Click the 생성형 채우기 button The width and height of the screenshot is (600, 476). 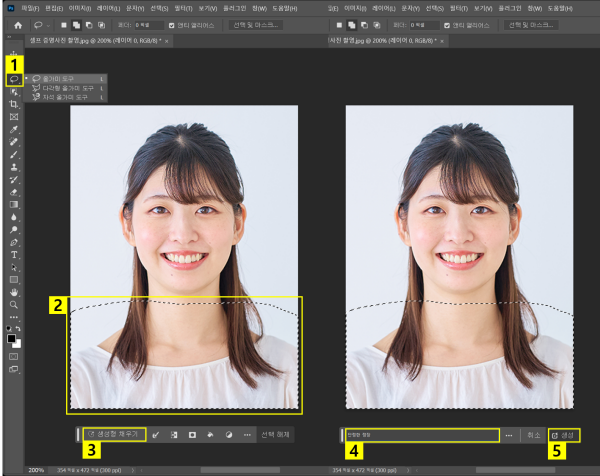point(115,435)
